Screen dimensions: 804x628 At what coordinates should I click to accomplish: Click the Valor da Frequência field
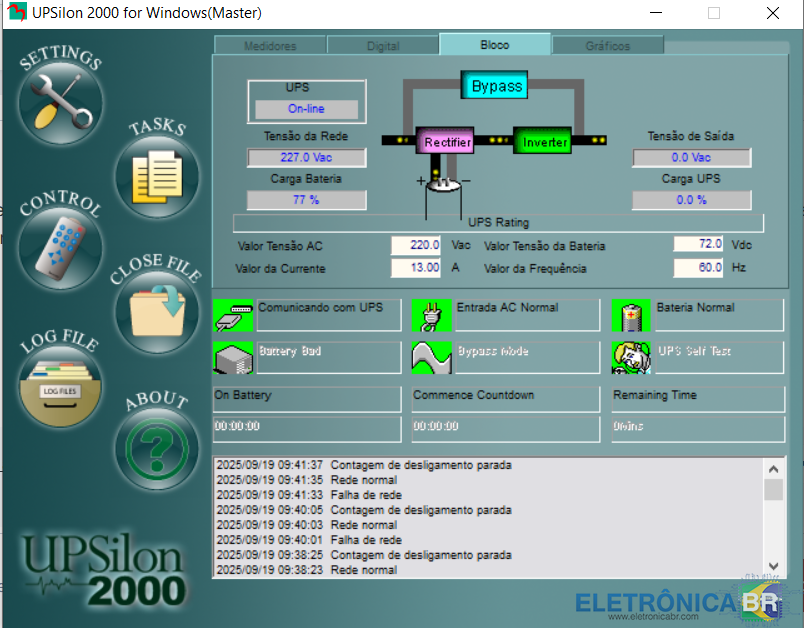698,268
